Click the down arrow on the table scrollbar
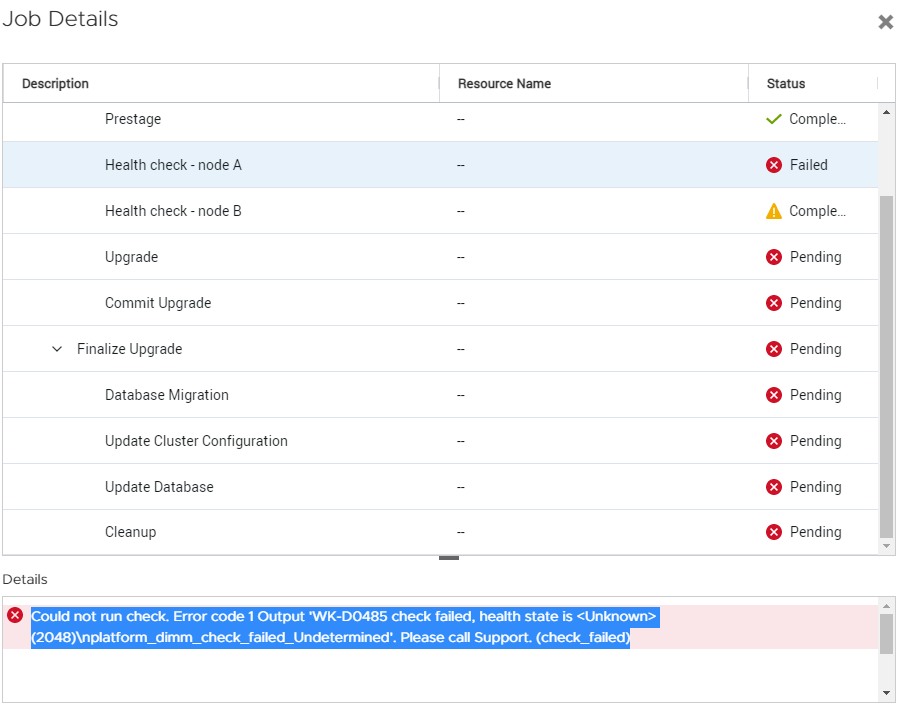The image size is (904, 710). tap(888, 547)
